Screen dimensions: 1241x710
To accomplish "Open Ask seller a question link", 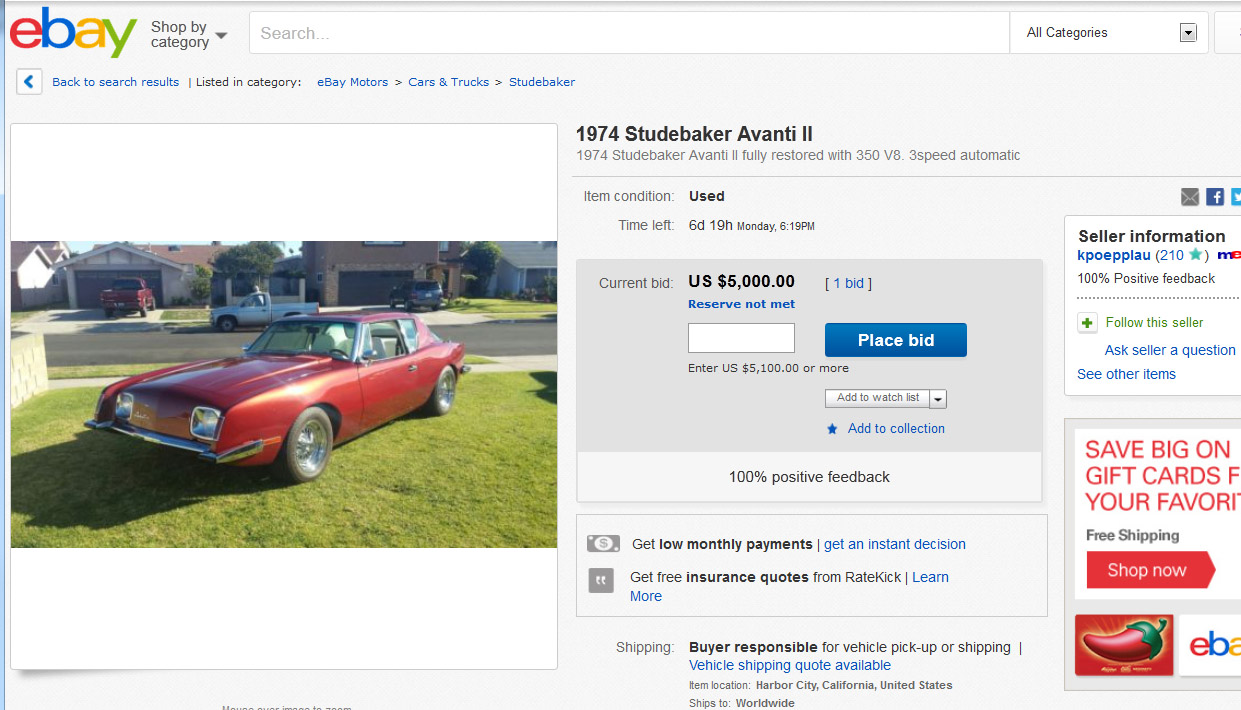I will (x=1170, y=350).
